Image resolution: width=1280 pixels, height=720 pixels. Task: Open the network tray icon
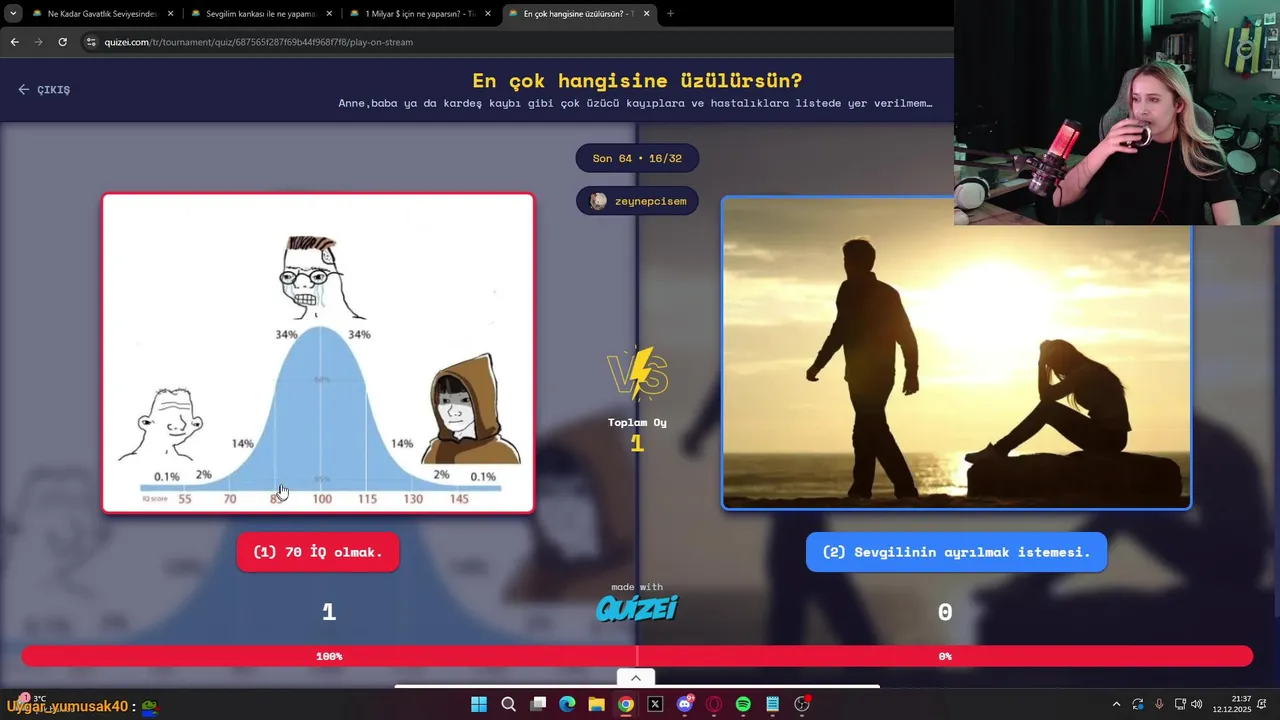[1180, 704]
